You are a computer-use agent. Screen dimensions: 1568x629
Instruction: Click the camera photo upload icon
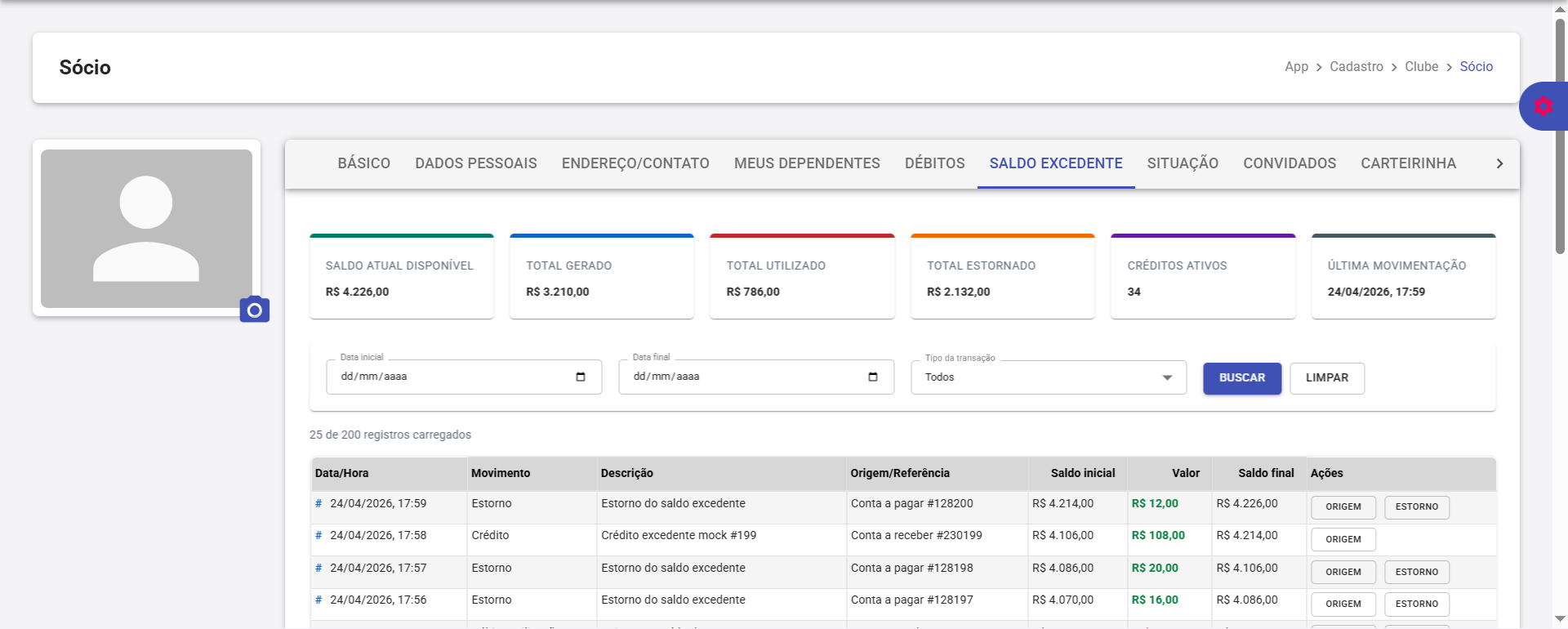[x=255, y=310]
